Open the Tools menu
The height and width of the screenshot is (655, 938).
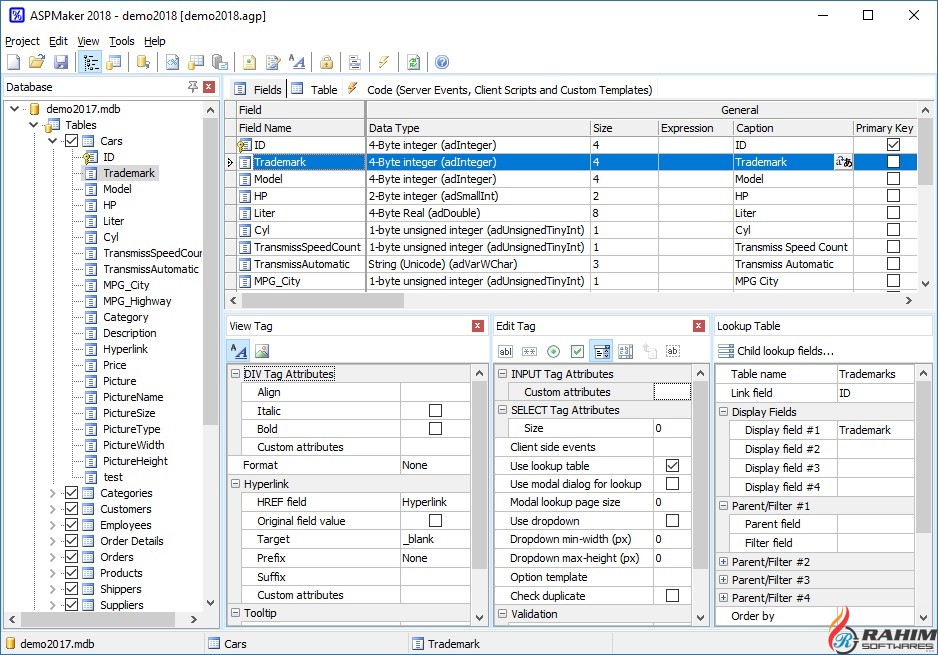(121, 41)
